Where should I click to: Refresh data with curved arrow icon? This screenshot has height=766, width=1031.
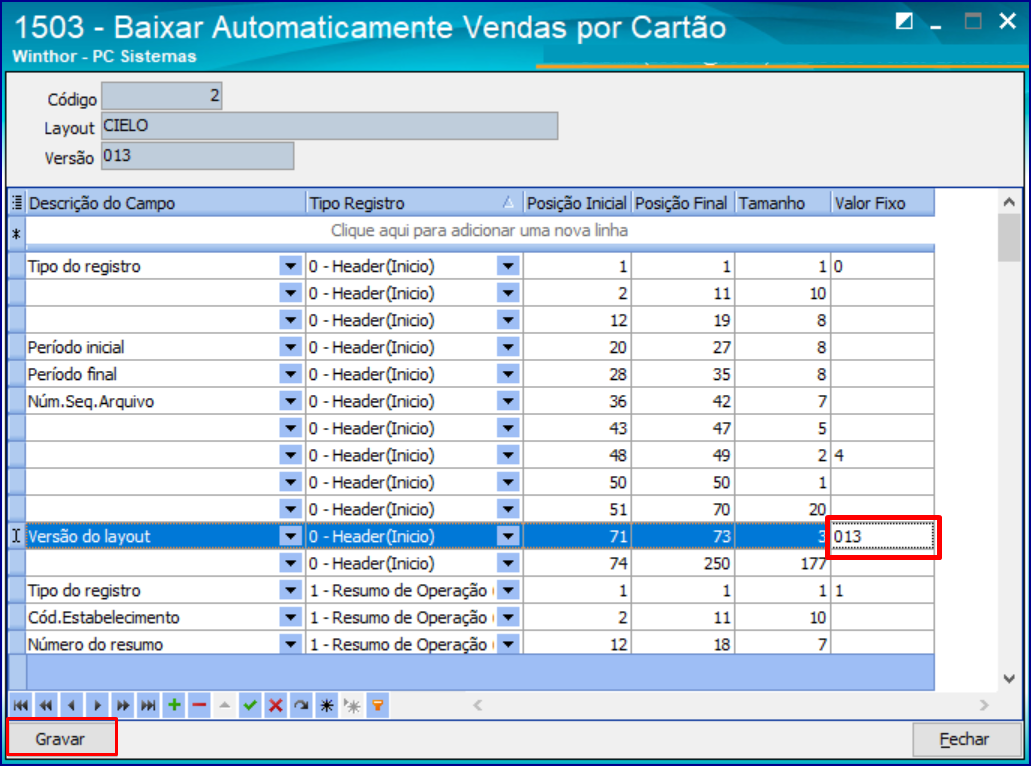click(301, 706)
